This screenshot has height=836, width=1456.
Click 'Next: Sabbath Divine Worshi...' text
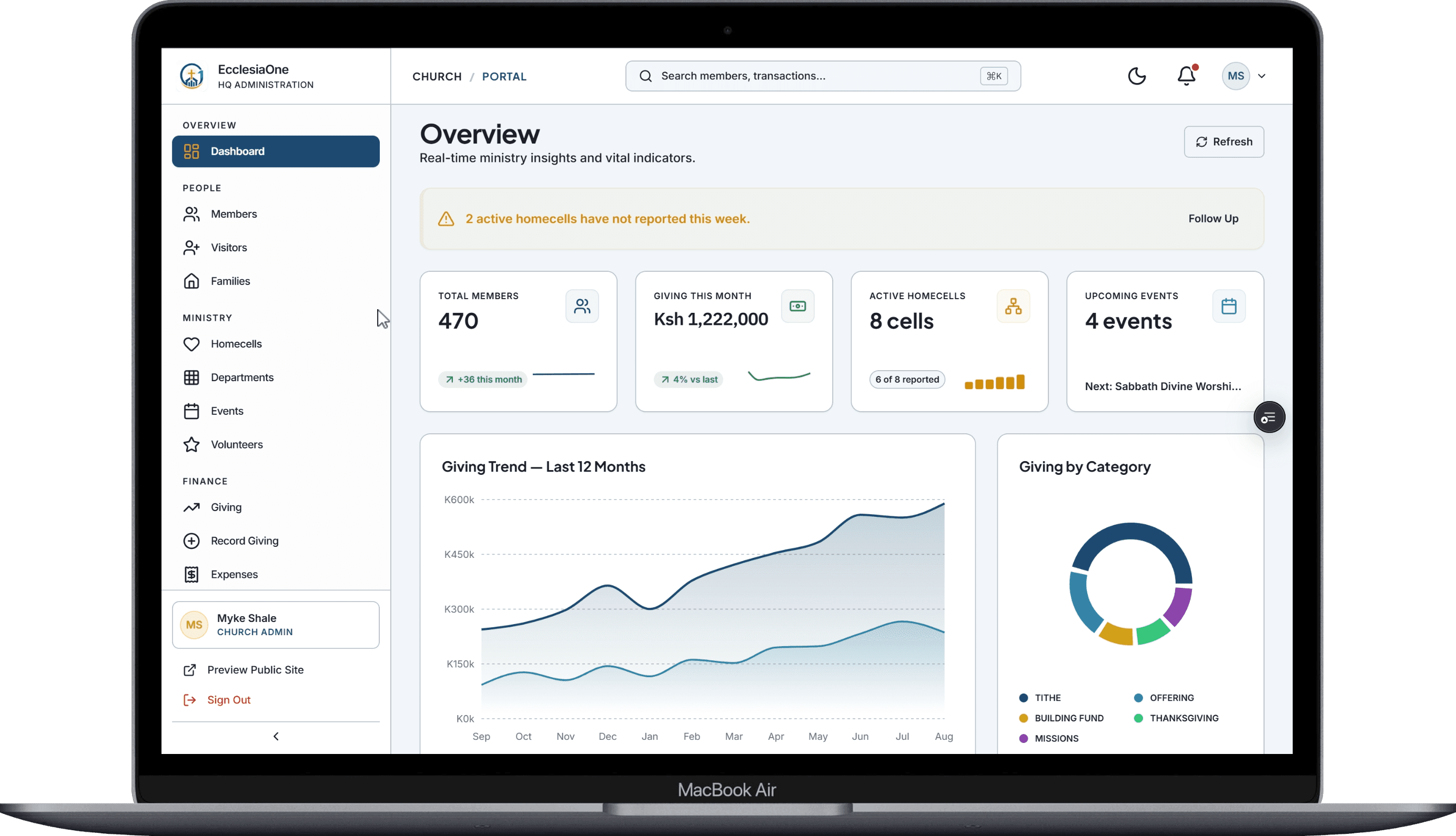tap(1162, 386)
